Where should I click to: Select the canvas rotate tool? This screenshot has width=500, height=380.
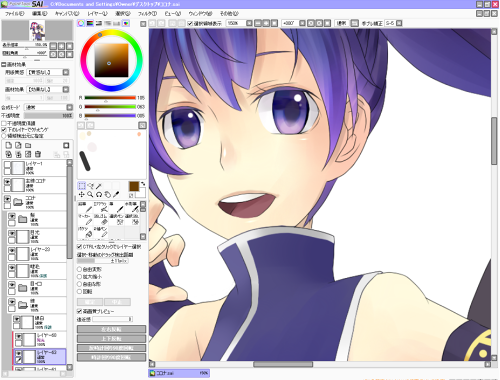(x=99, y=194)
